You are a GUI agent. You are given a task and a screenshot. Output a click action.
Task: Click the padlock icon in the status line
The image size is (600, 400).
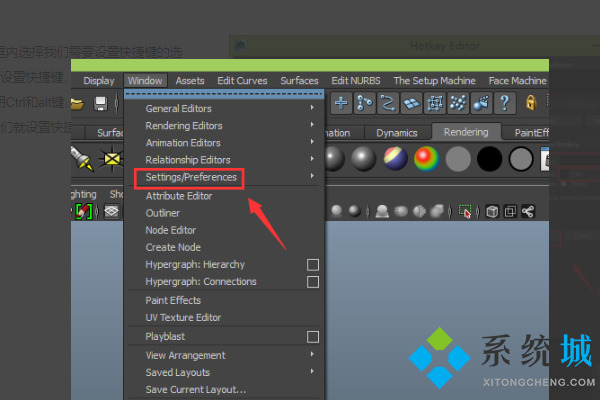pyautogui.click(x=531, y=103)
